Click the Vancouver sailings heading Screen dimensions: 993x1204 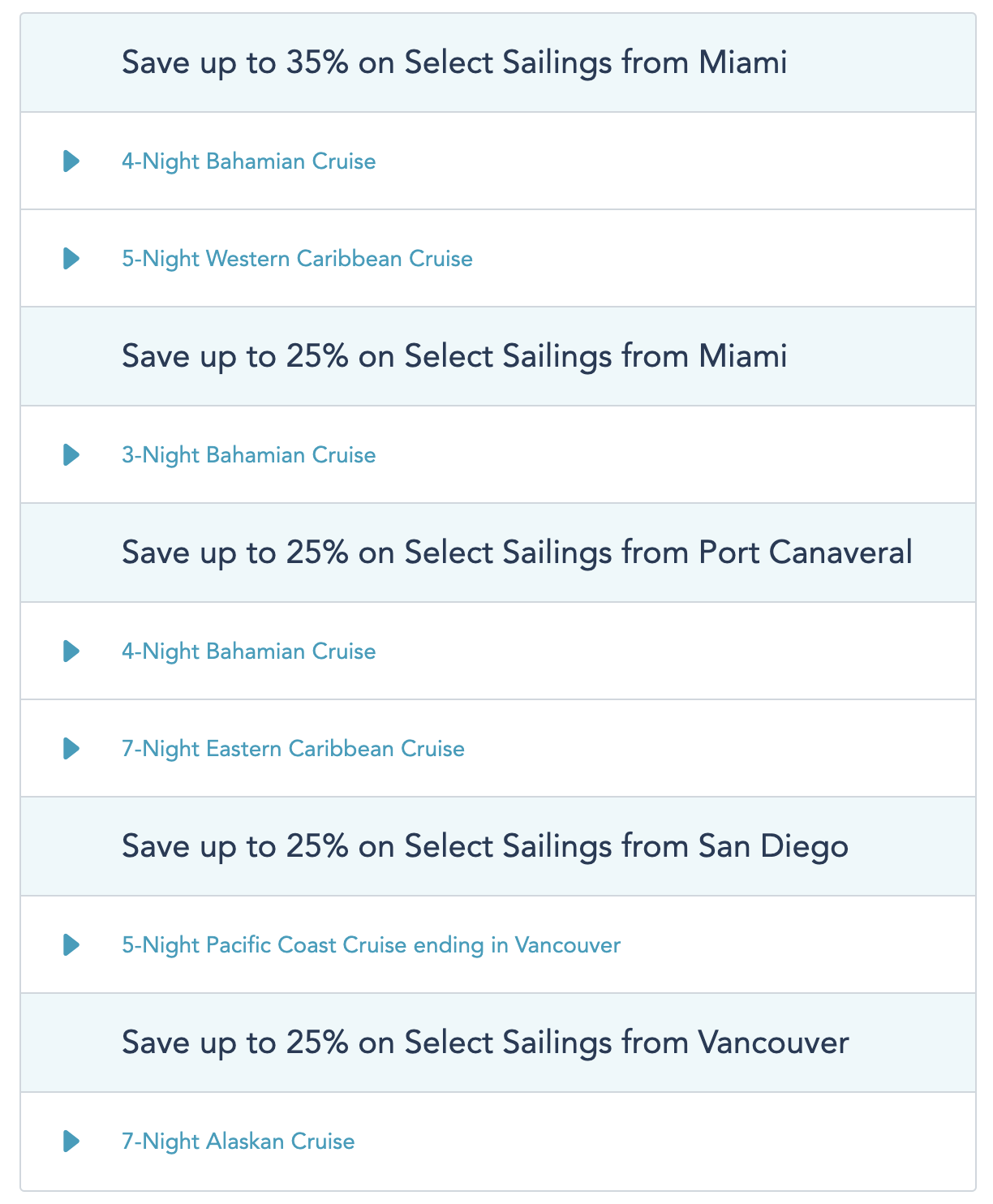[x=485, y=1043]
